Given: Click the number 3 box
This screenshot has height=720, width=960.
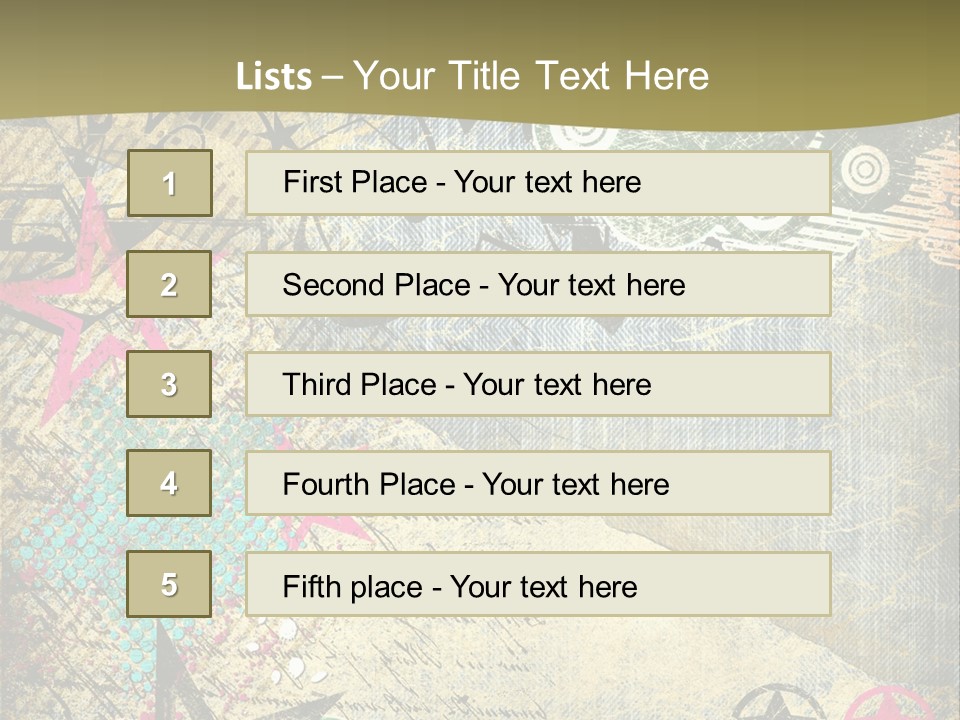Looking at the screenshot, I should (170, 384).
